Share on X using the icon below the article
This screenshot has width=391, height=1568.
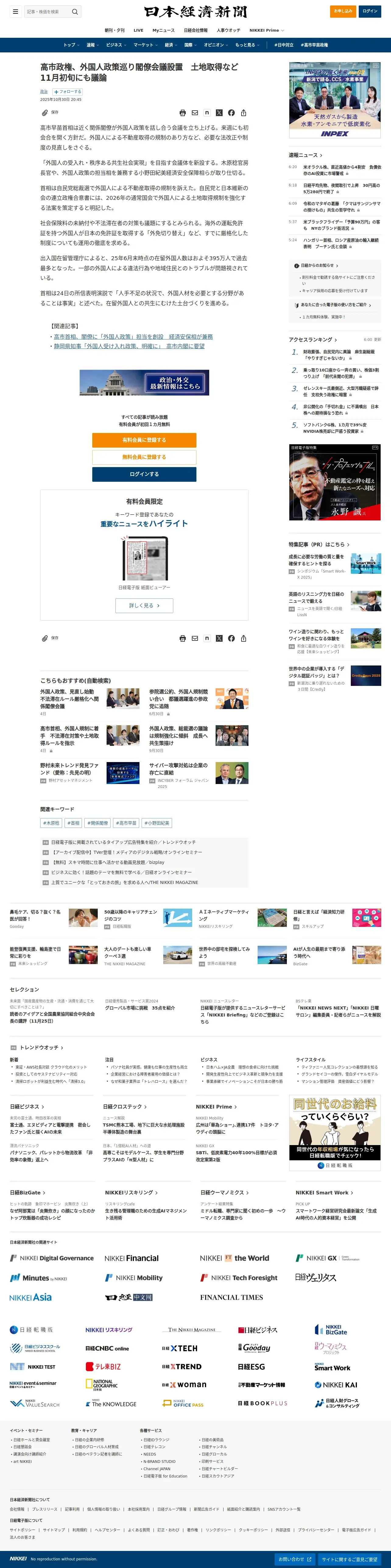pyautogui.click(x=219, y=639)
